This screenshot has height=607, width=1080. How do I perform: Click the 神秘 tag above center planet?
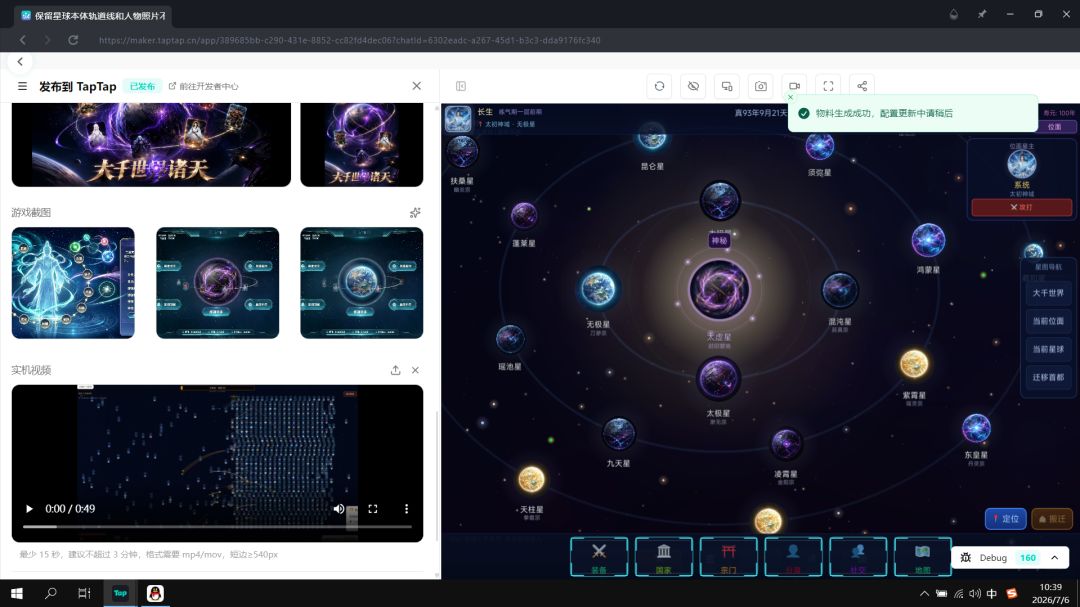point(719,240)
